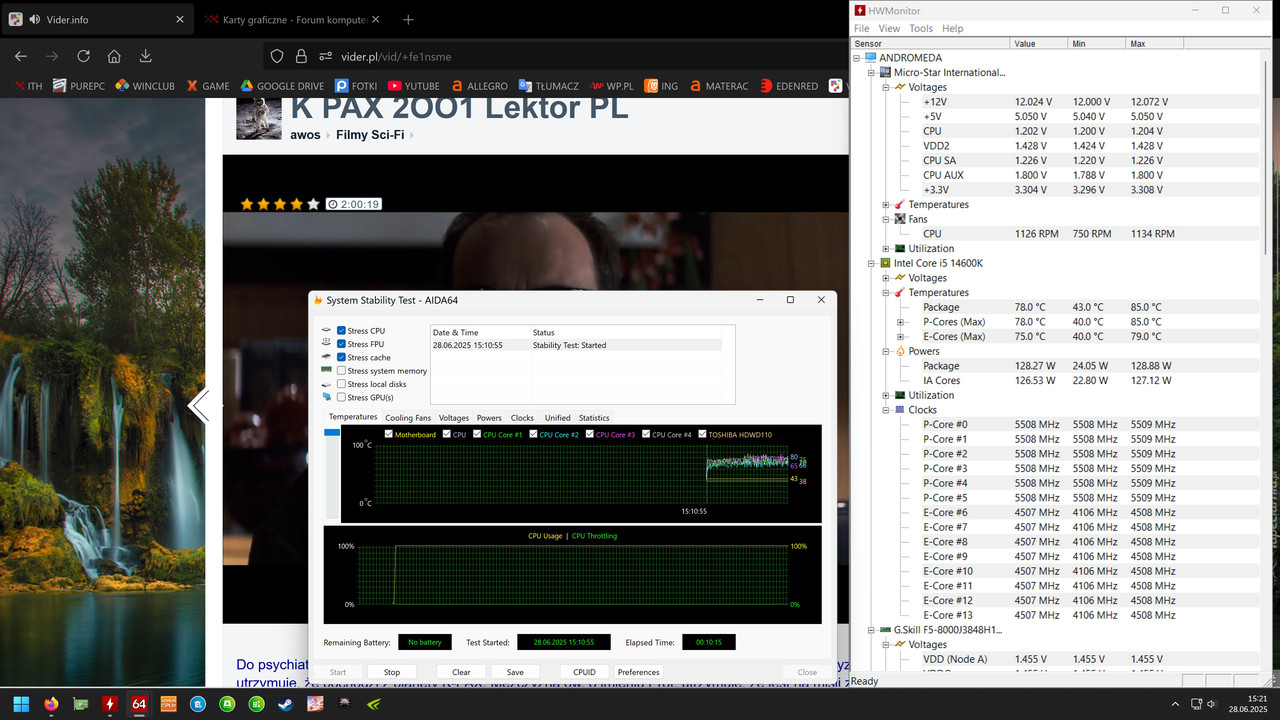Screen dimensions: 1280x720
Task: Expand the Temperatures node under Micro-Star
Action: pyautogui.click(x=886, y=204)
